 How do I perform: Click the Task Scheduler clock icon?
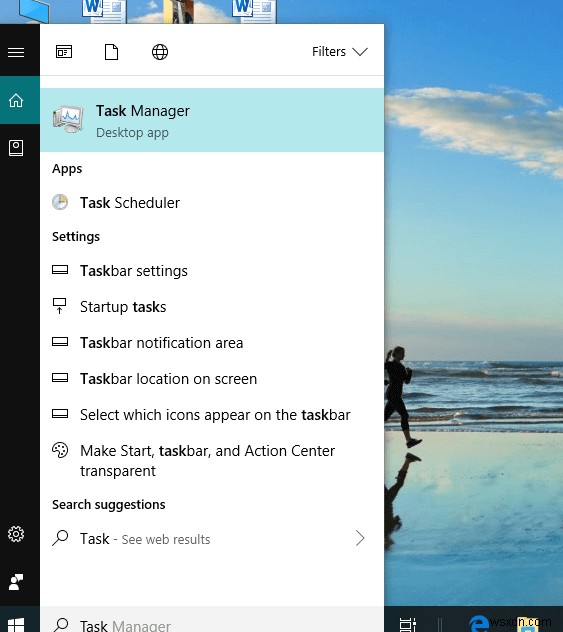click(60, 202)
